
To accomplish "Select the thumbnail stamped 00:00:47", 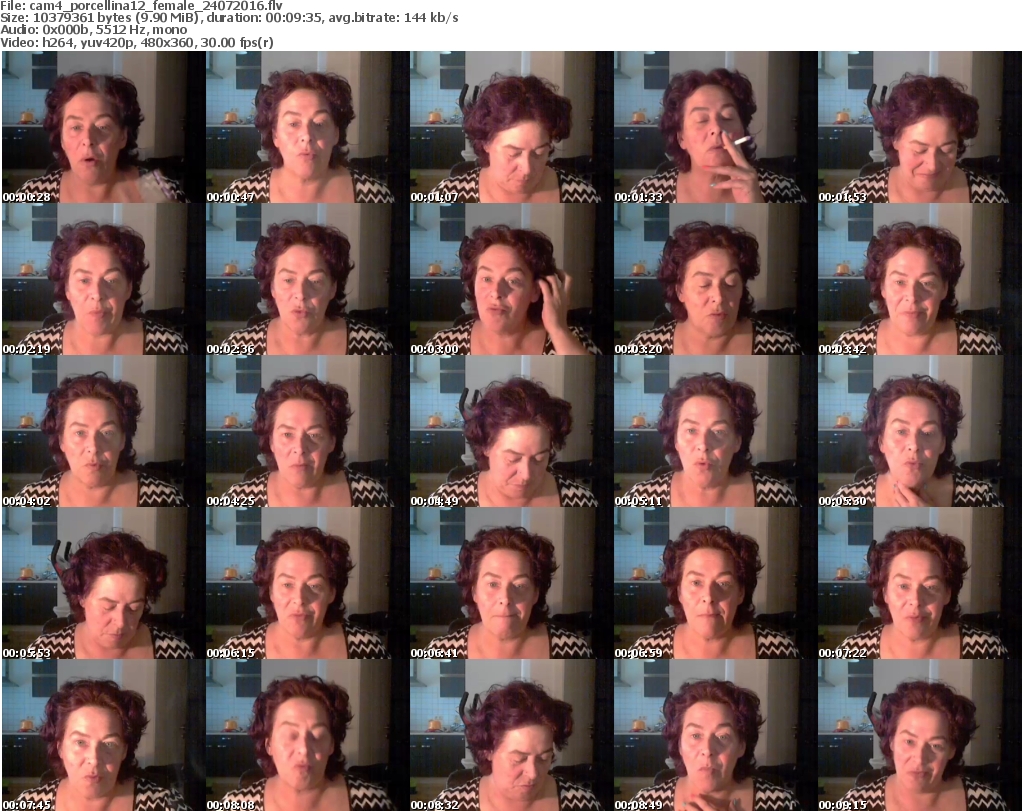I will [x=307, y=127].
